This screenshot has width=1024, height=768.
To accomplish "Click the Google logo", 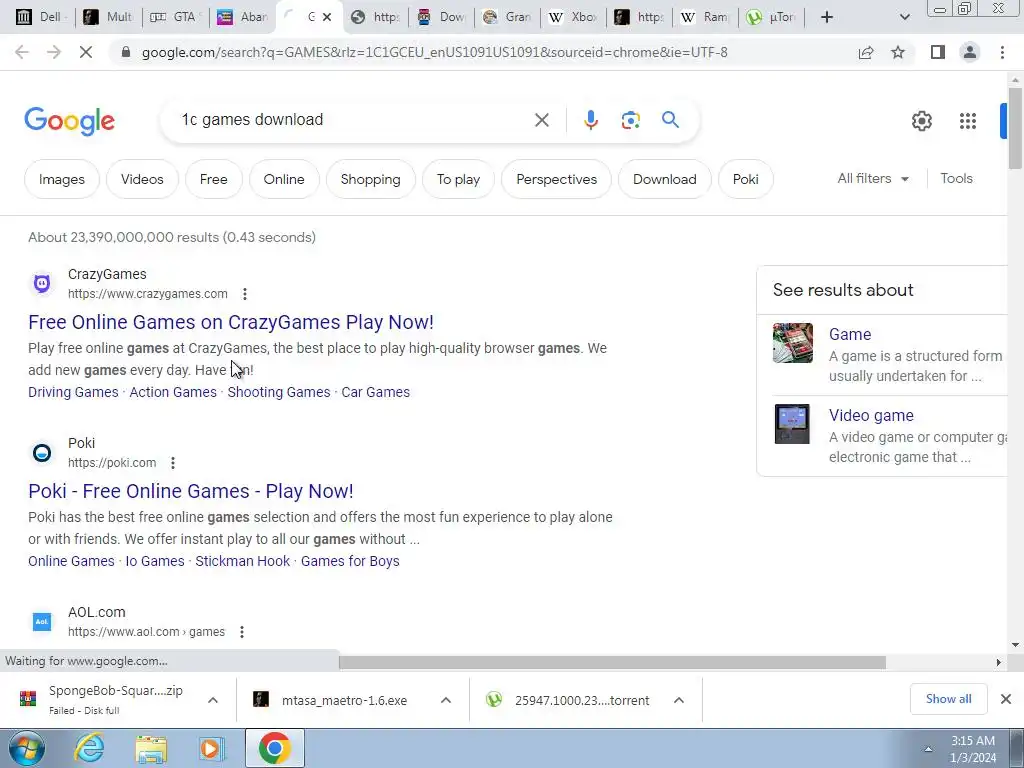I will [x=70, y=121].
